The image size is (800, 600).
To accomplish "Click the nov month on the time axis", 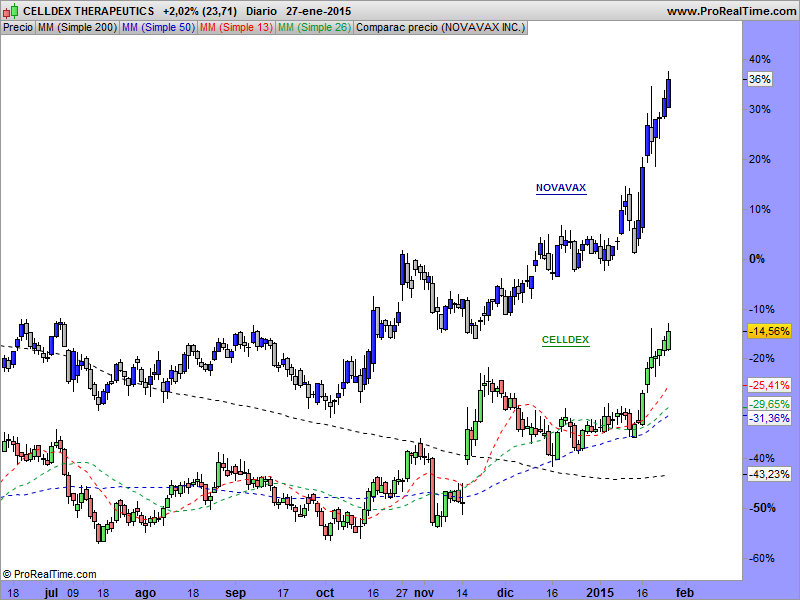I will tap(424, 592).
